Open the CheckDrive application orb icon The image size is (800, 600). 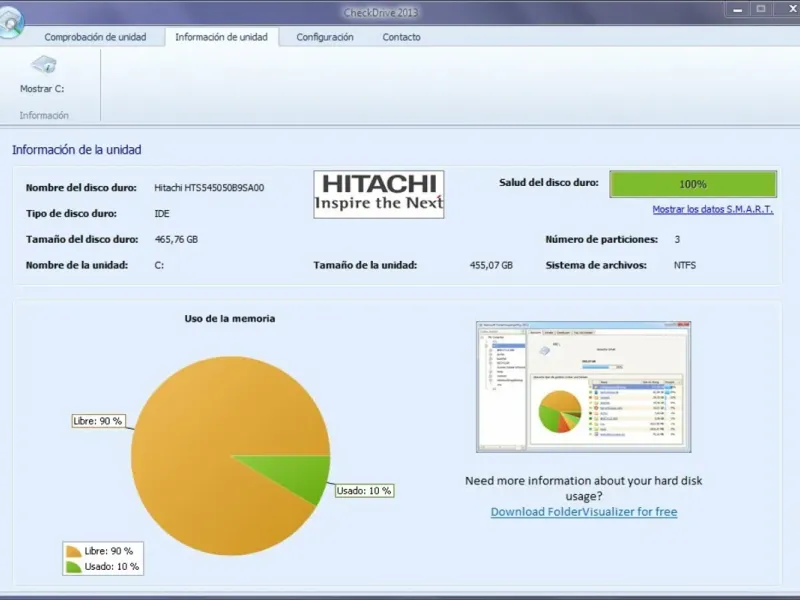(x=11, y=20)
